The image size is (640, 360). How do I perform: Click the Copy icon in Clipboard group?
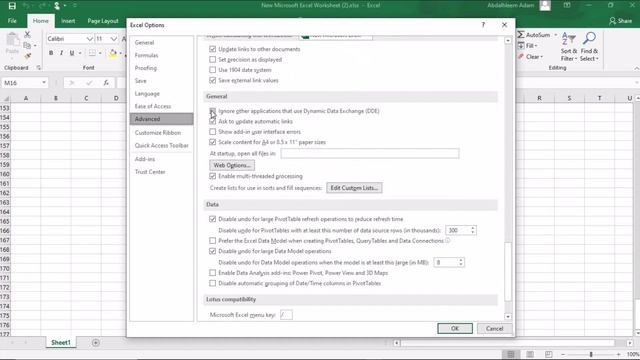tap(27, 45)
